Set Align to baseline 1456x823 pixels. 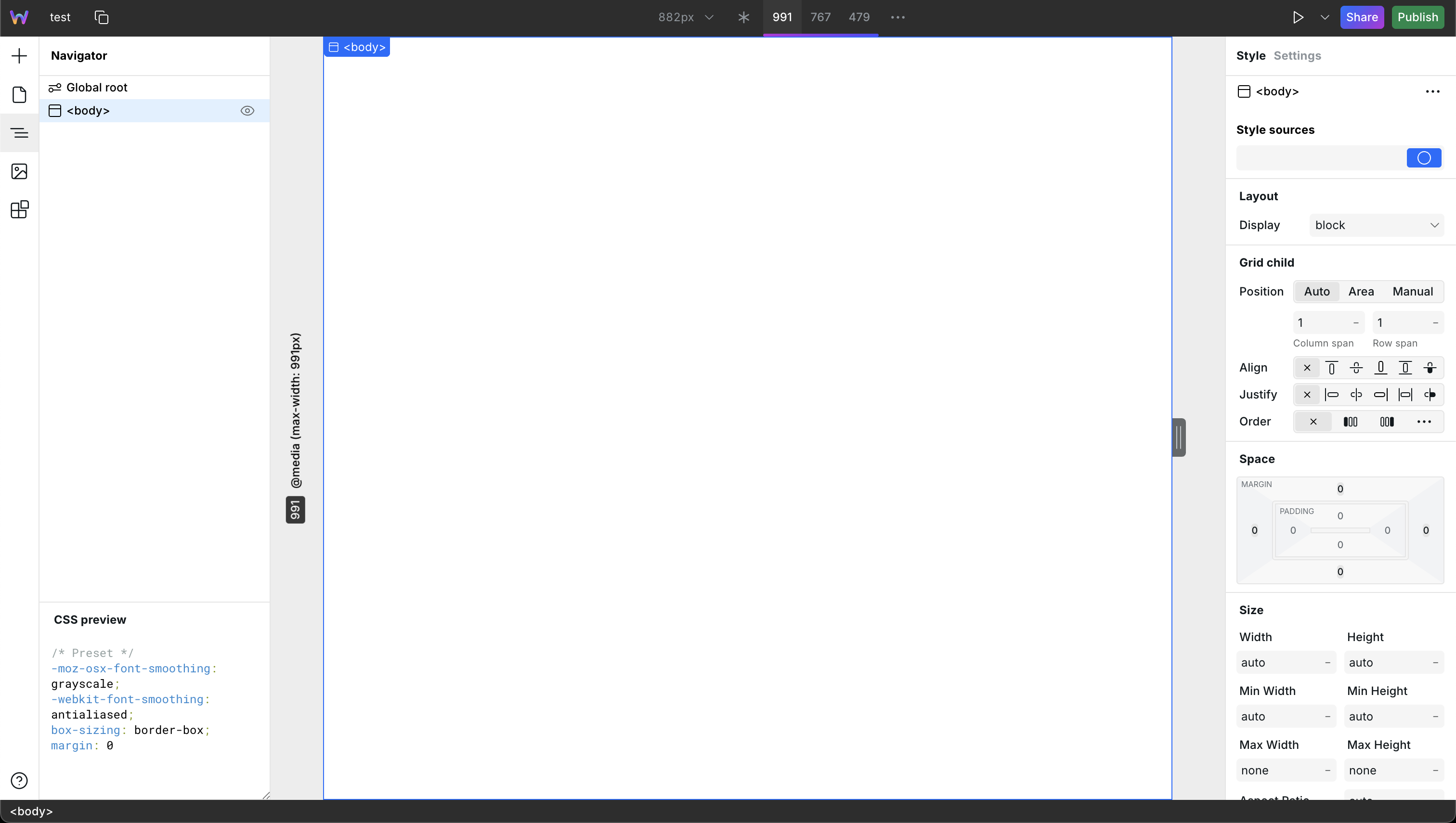point(1430,368)
